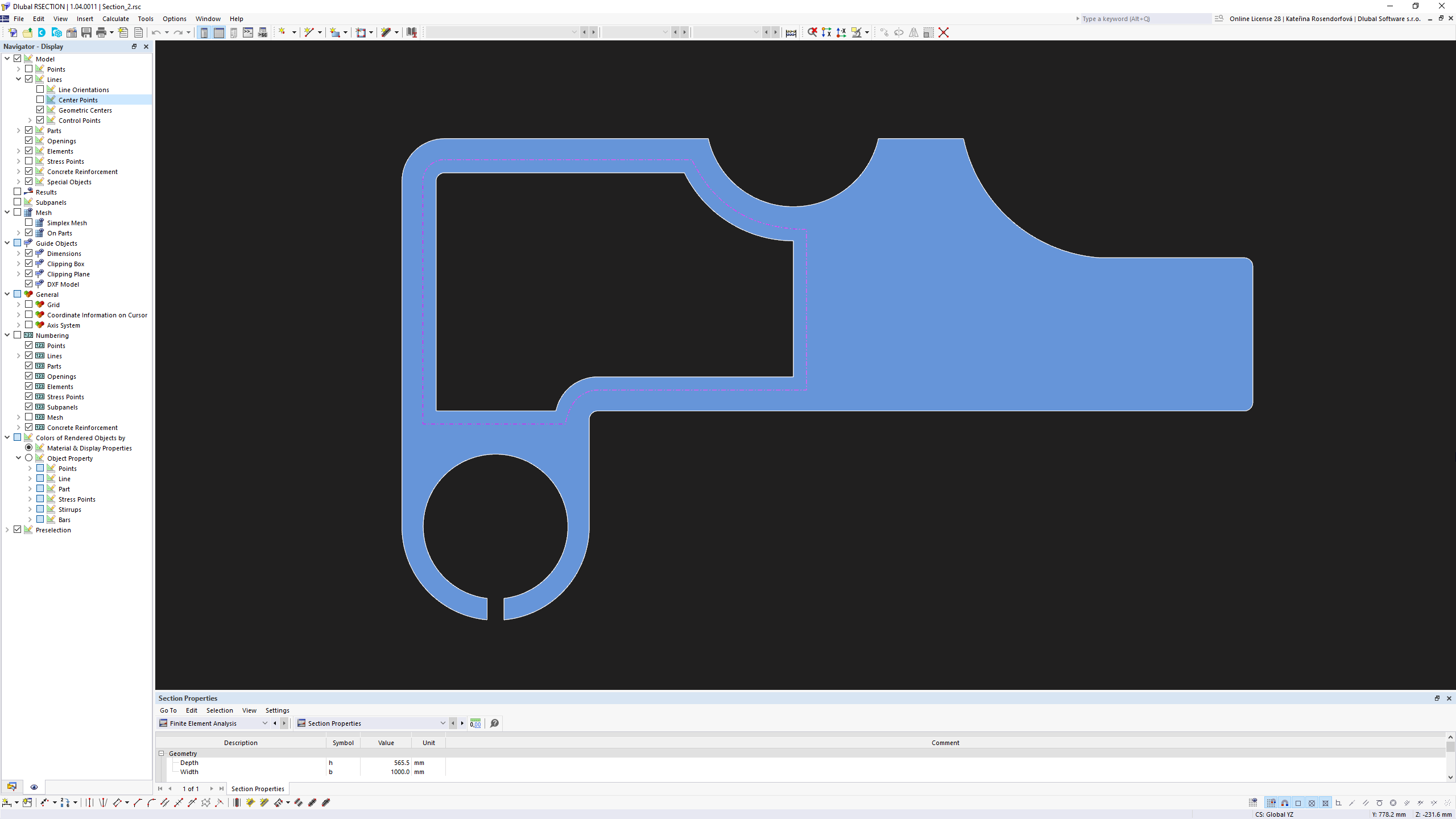Open the Insert menu
1456x819 pixels.
point(85,18)
